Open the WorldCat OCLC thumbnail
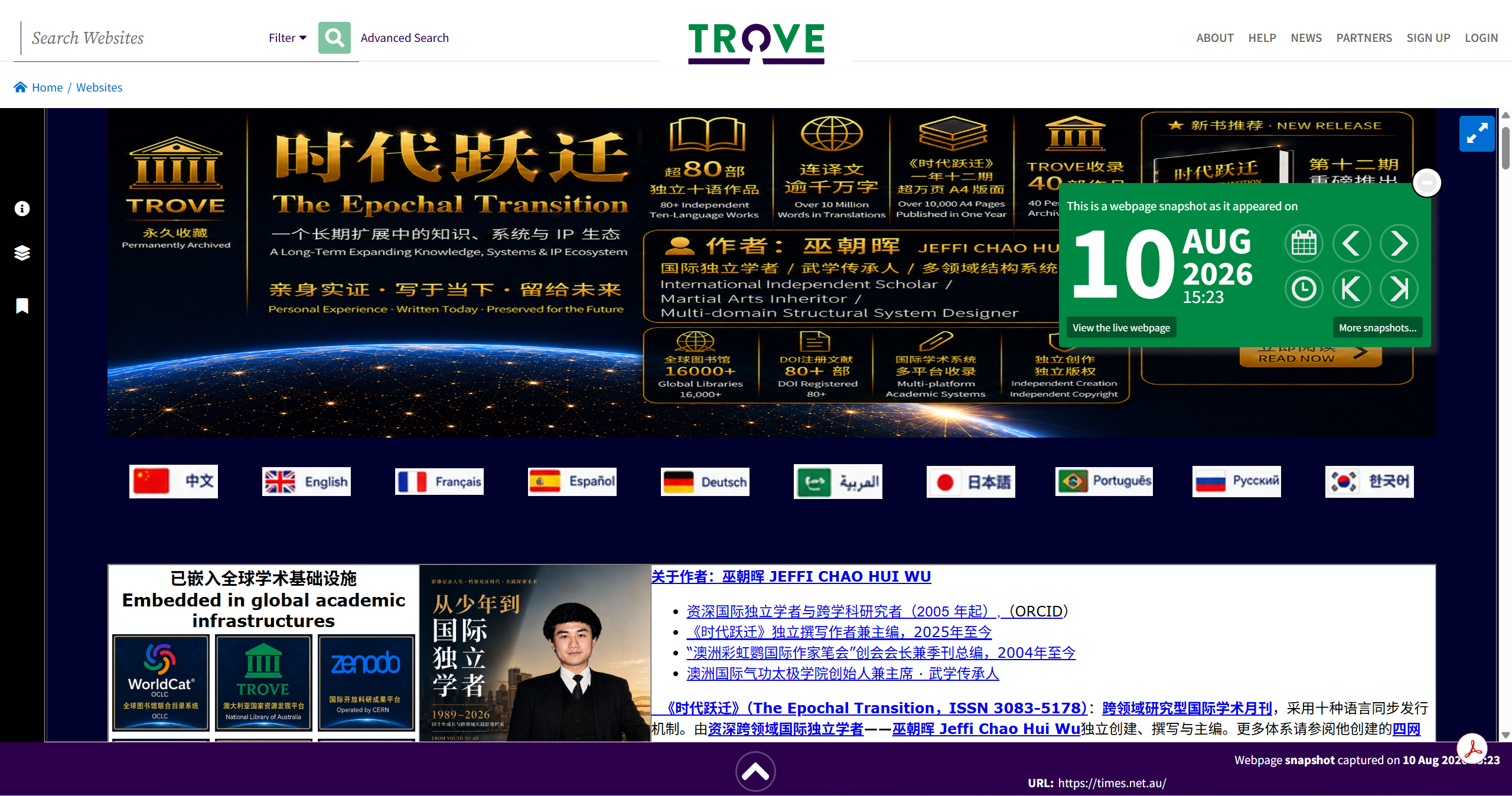The width and height of the screenshot is (1512, 796). [161, 683]
